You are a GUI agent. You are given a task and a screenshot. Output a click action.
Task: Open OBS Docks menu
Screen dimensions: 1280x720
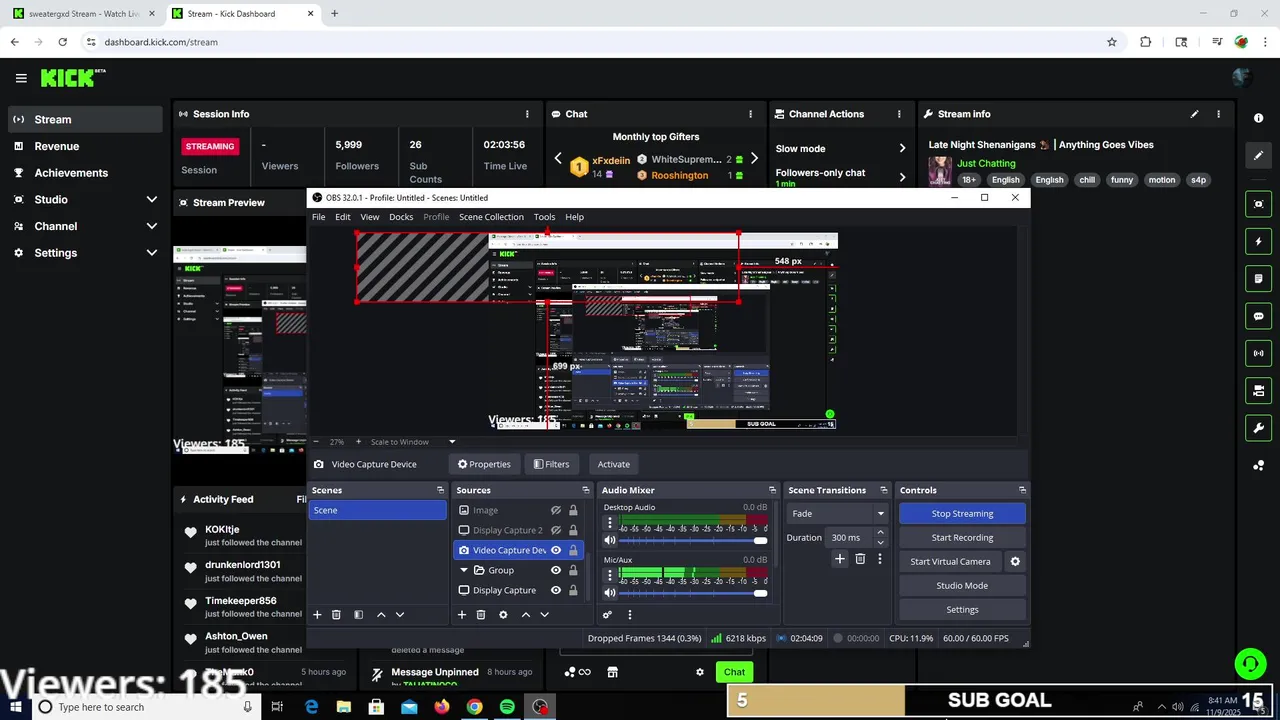click(x=401, y=217)
